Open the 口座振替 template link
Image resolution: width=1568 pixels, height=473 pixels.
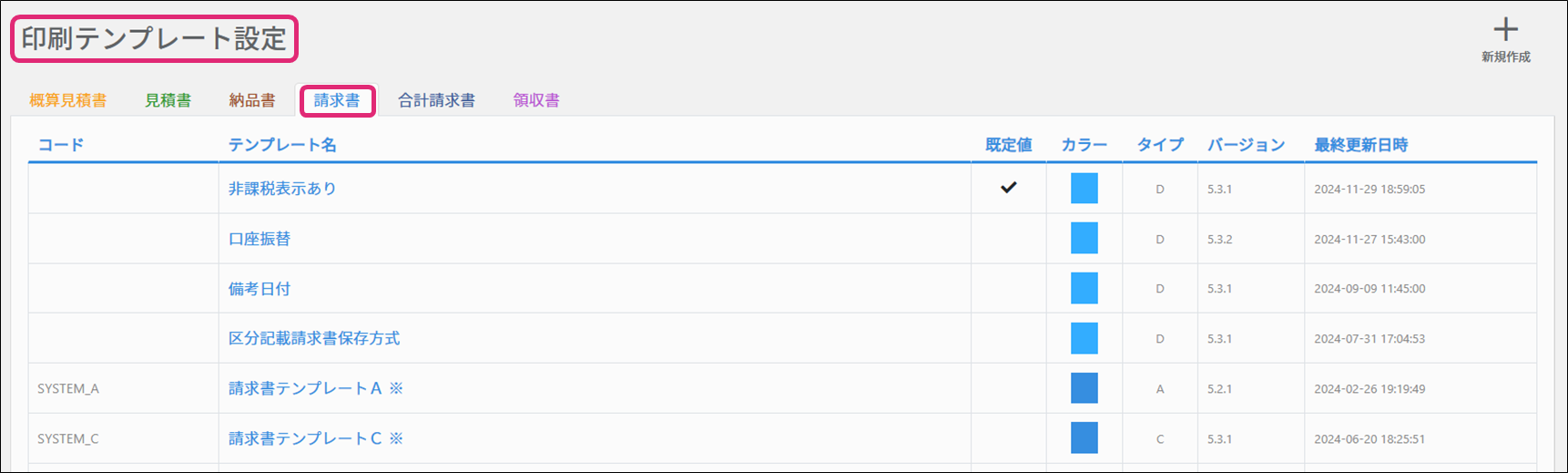pos(260,239)
